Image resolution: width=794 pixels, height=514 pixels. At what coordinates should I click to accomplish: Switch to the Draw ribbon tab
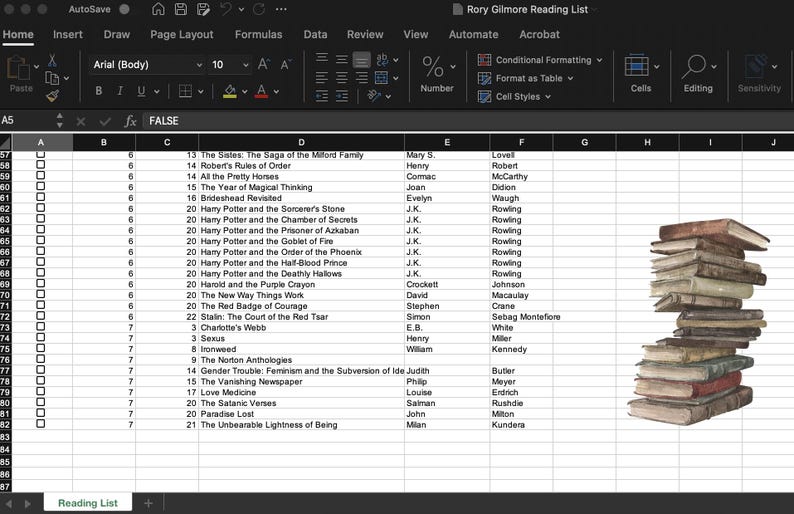[116, 34]
